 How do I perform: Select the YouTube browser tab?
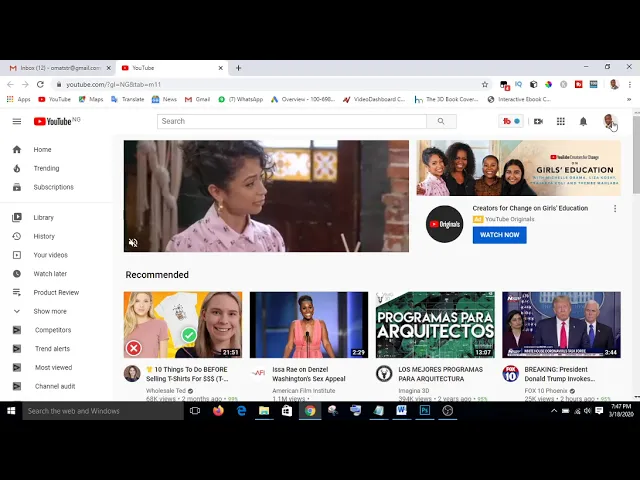point(171,68)
